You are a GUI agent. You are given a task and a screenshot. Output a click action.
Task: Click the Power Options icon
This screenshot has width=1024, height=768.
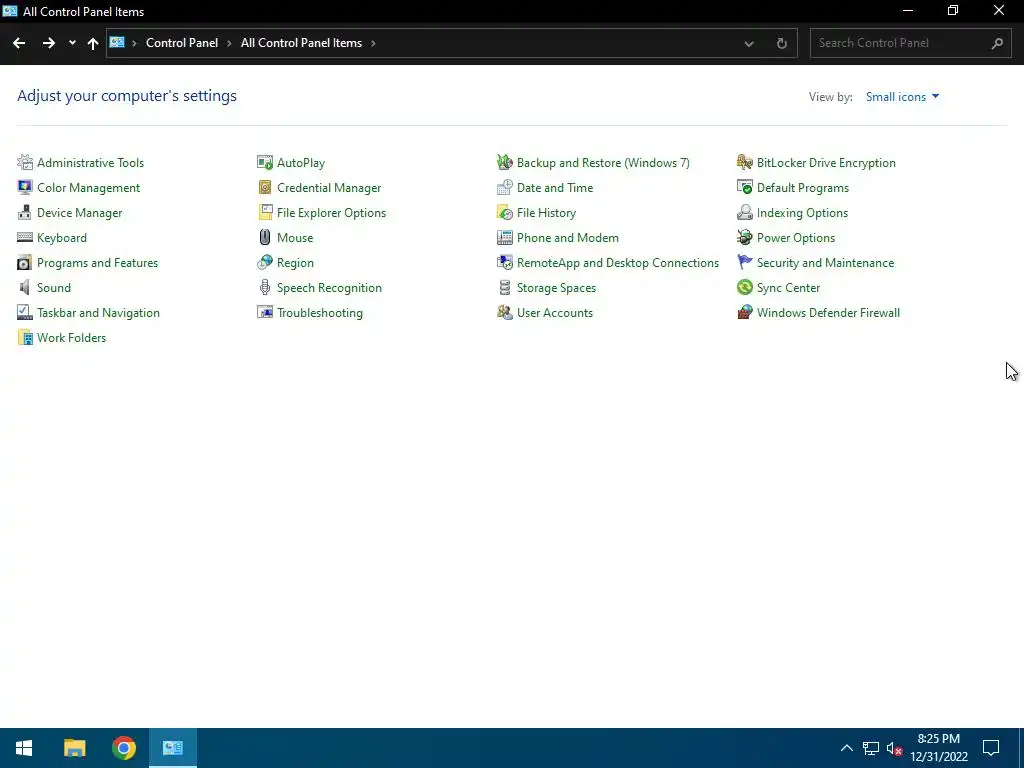744,237
